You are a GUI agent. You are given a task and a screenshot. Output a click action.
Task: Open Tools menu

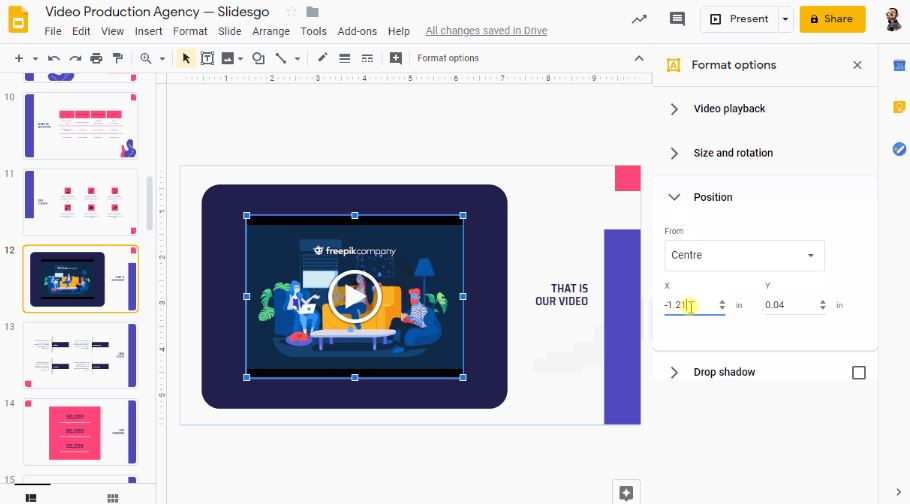pyautogui.click(x=313, y=31)
